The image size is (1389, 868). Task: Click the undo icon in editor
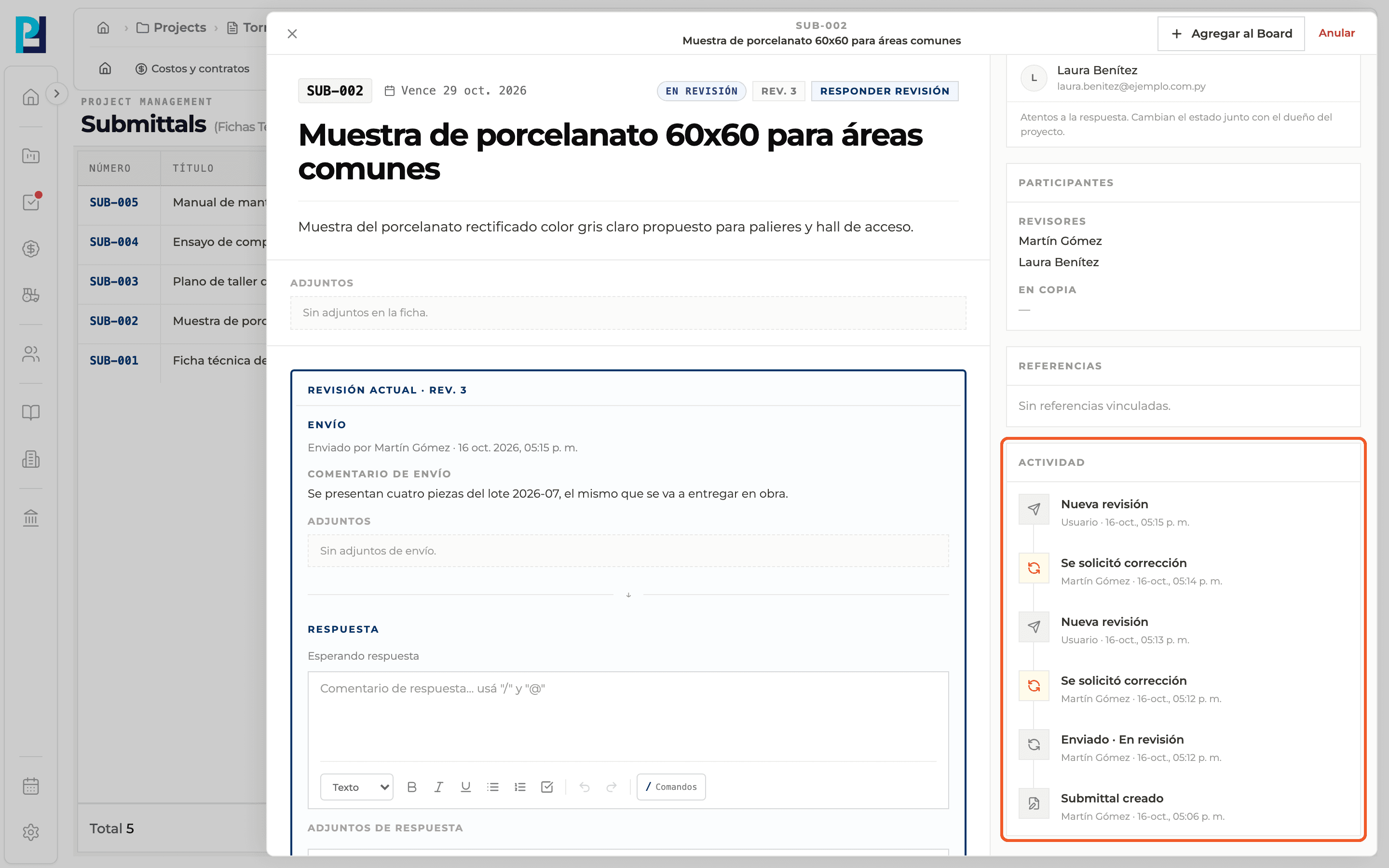coord(585,787)
